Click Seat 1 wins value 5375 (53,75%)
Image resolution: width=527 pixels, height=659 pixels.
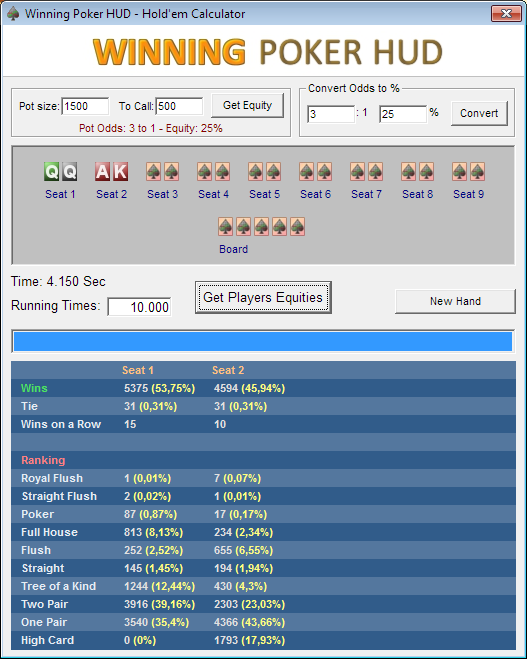coord(159,388)
